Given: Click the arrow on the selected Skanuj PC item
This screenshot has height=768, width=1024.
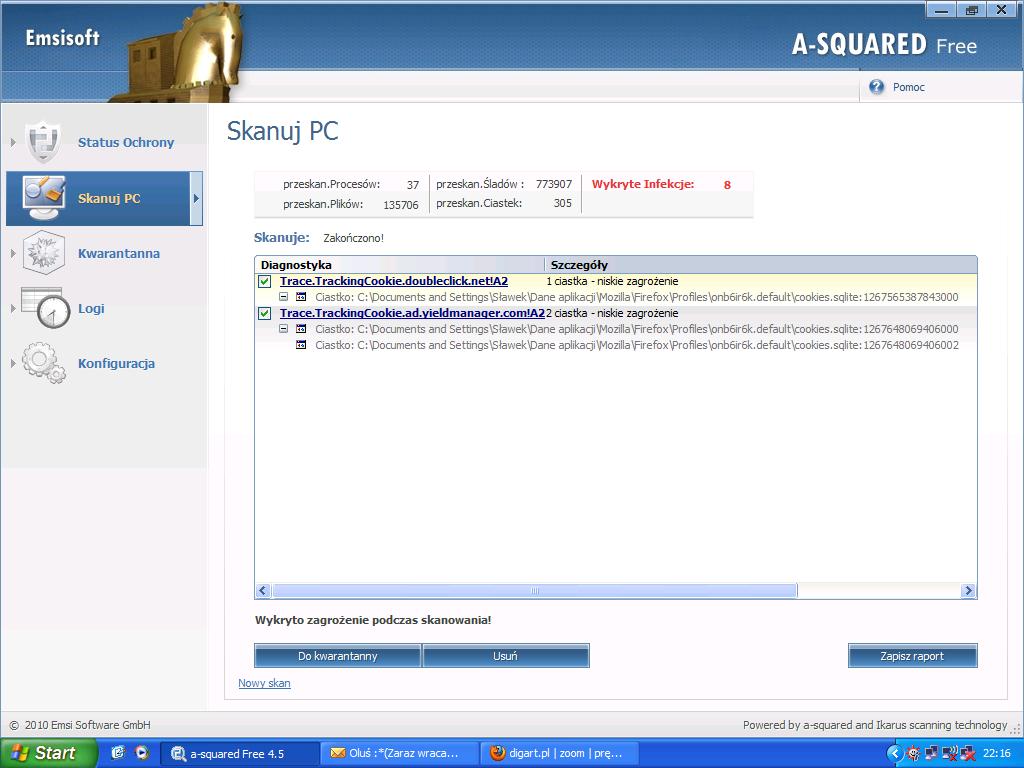Looking at the screenshot, I should (x=196, y=199).
